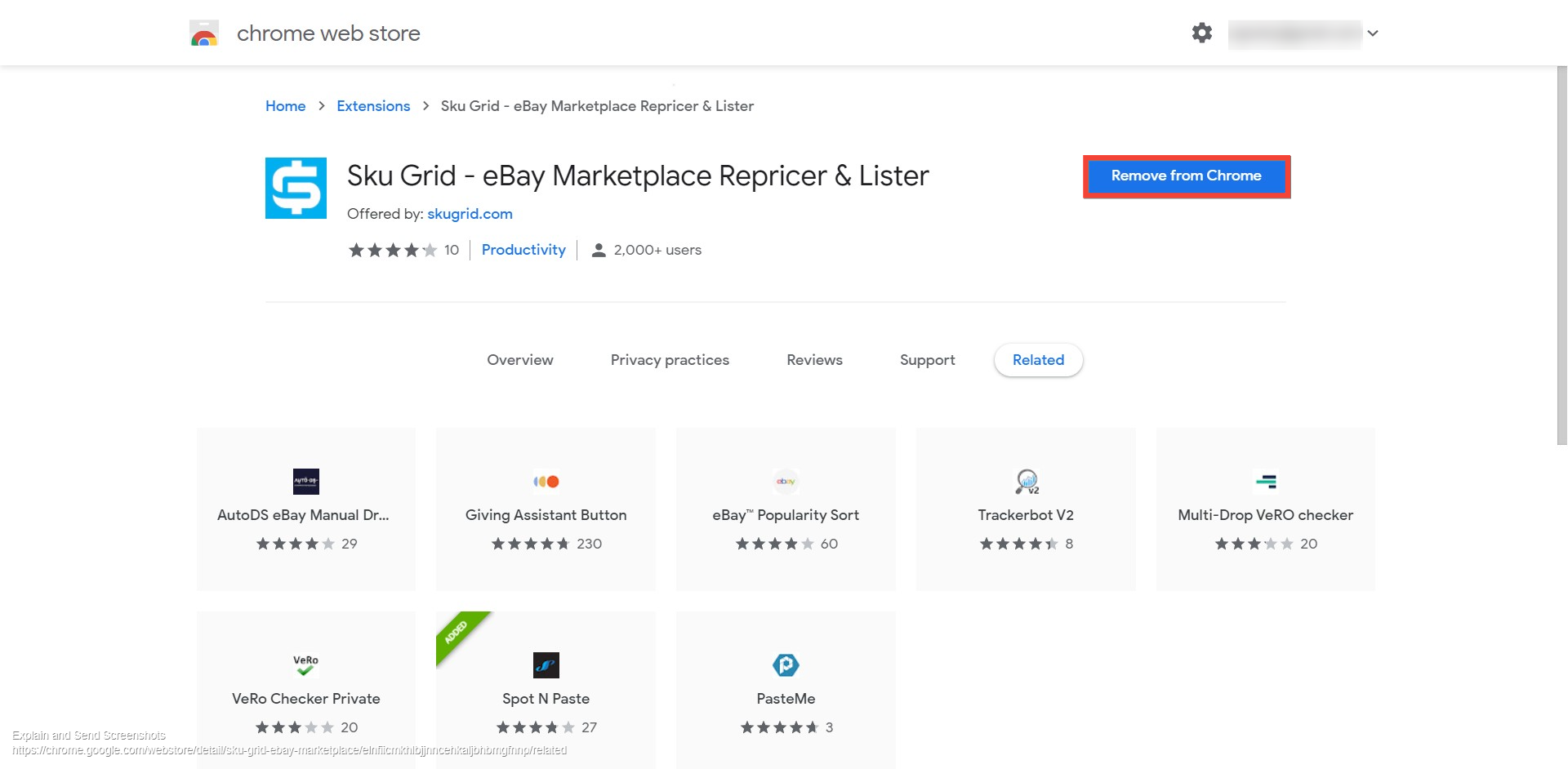Viewport: 1568px width, 769px height.
Task: Go to Home breadcrumb link
Action: pyautogui.click(x=285, y=106)
